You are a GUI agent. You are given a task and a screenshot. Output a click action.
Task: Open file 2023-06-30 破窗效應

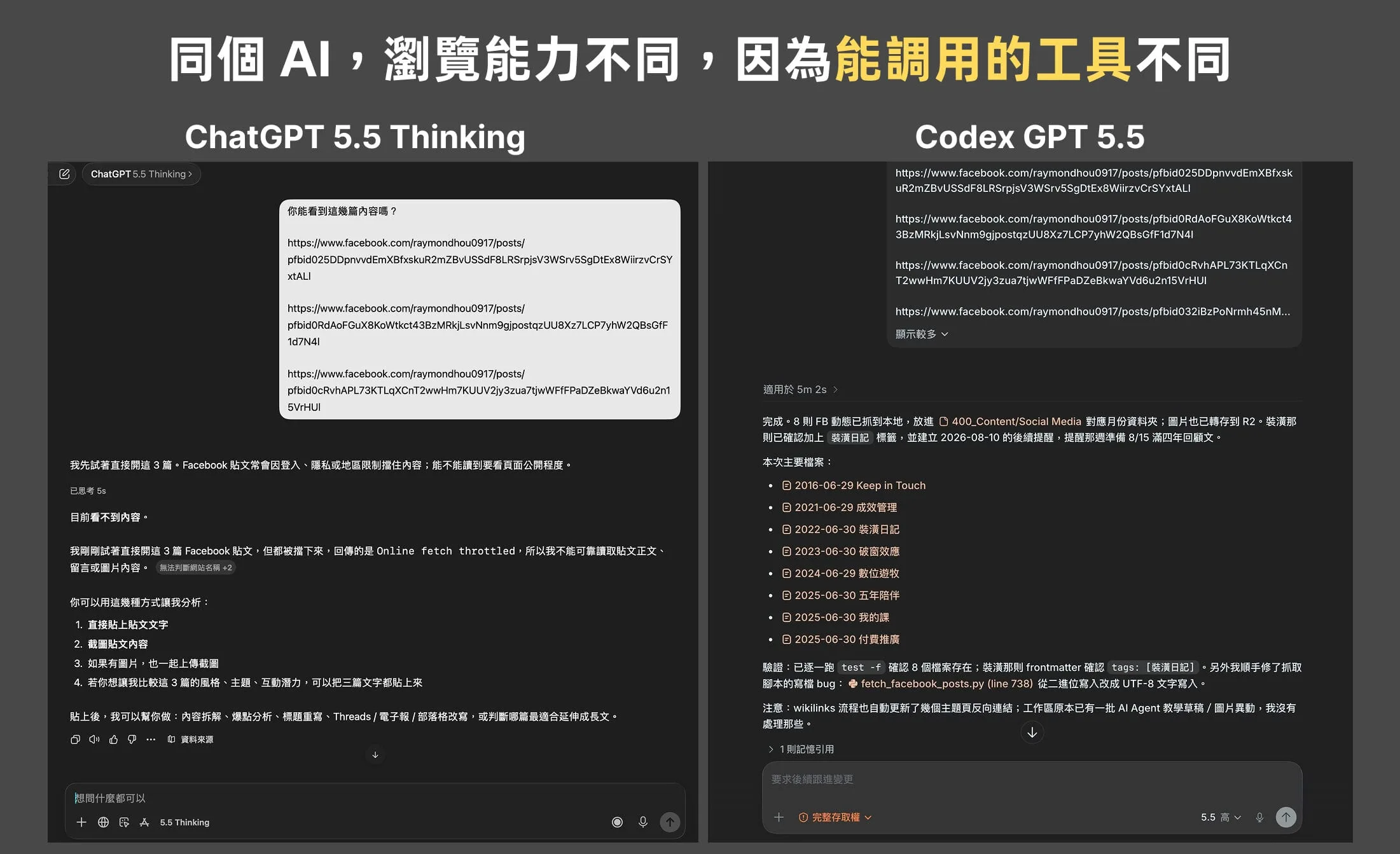pos(840,551)
